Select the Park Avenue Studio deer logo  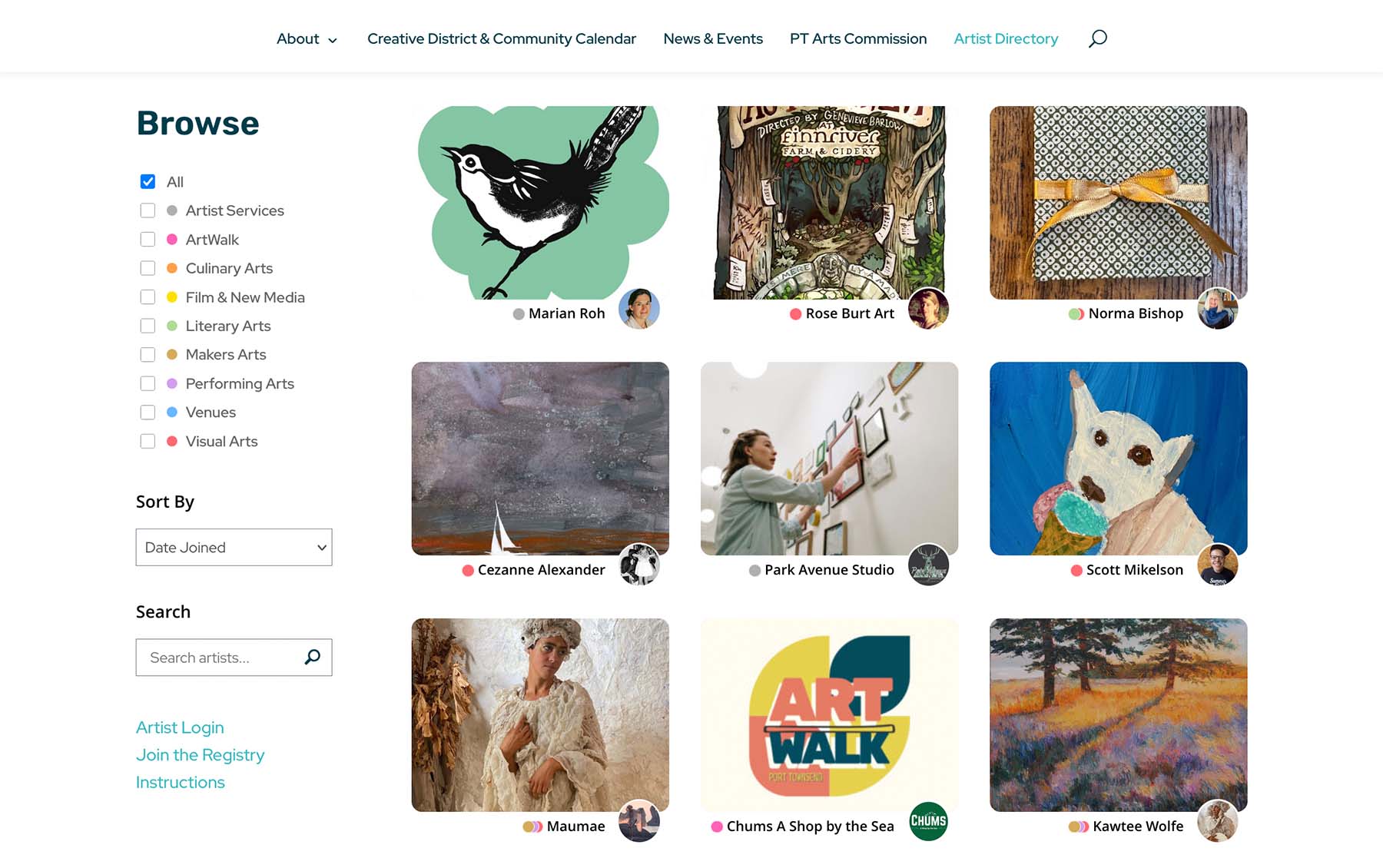[928, 565]
